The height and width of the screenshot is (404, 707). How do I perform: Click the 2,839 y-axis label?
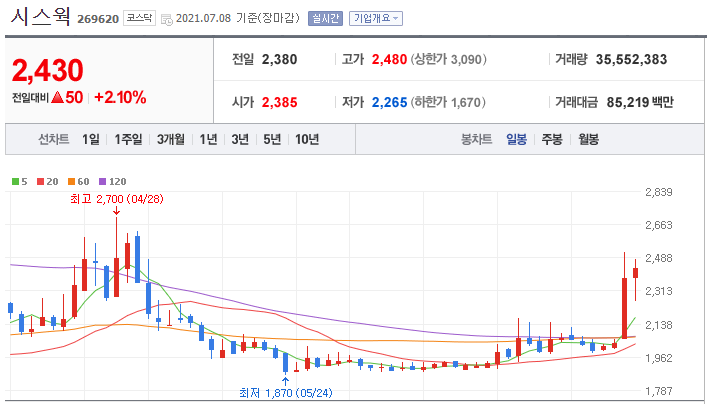tap(659, 193)
